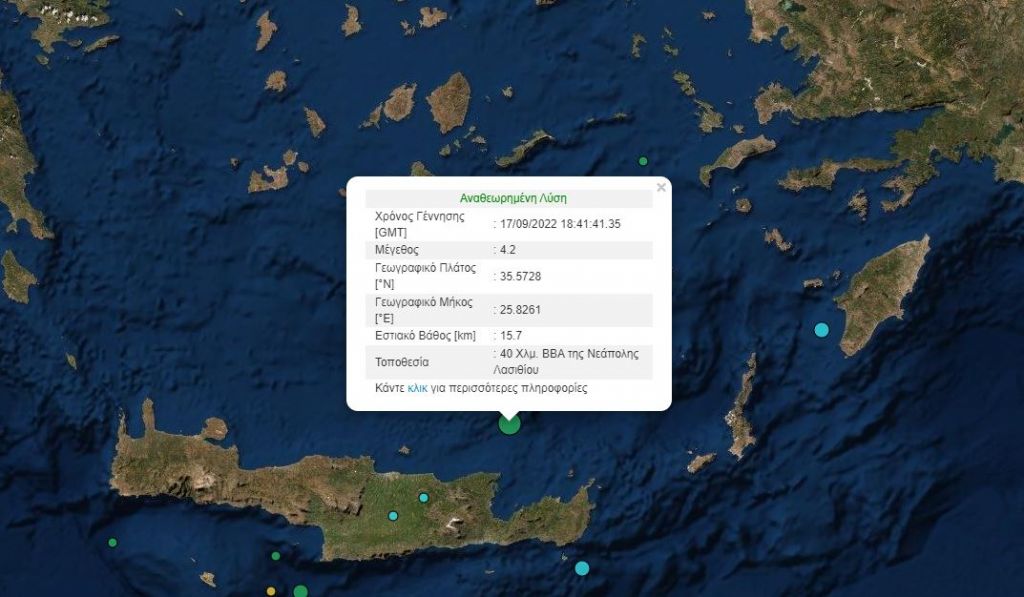Click the teal earthquake marker near Rhodes
1024x597 pixels.
pos(821,327)
